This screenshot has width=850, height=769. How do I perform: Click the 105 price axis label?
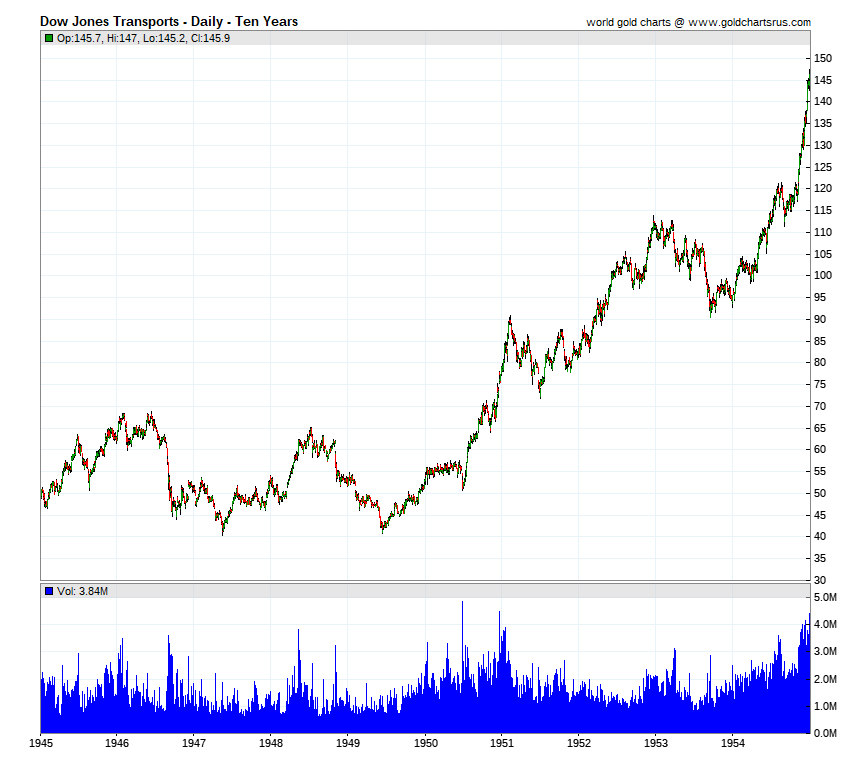[x=823, y=254]
